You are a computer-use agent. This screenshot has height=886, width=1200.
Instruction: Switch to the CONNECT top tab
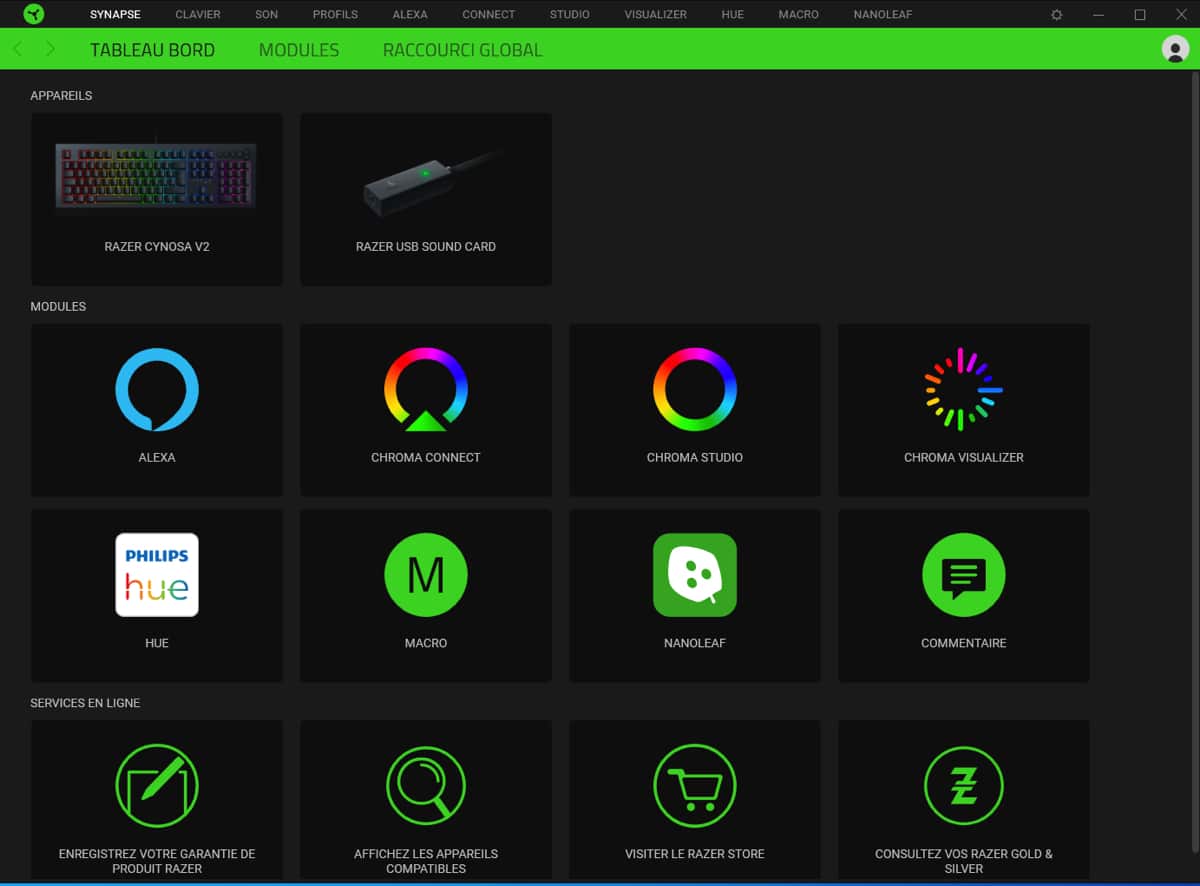[489, 15]
